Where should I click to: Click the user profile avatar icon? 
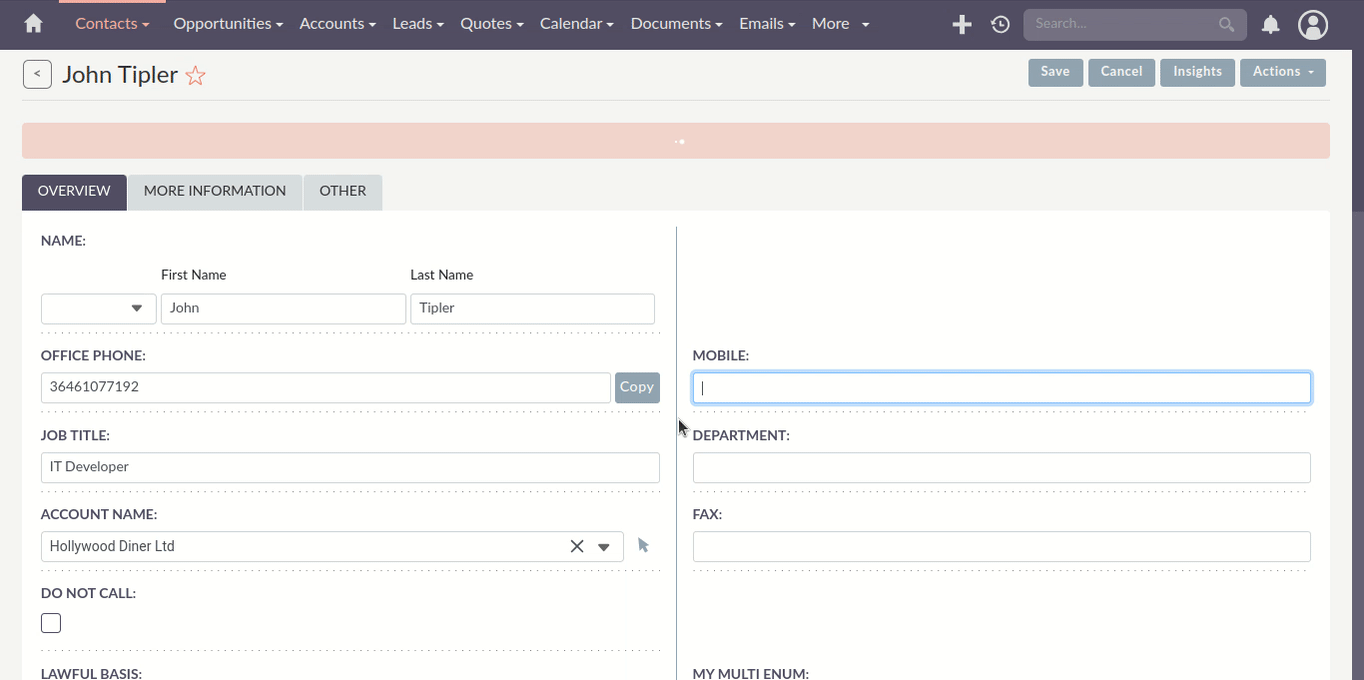(x=1313, y=24)
